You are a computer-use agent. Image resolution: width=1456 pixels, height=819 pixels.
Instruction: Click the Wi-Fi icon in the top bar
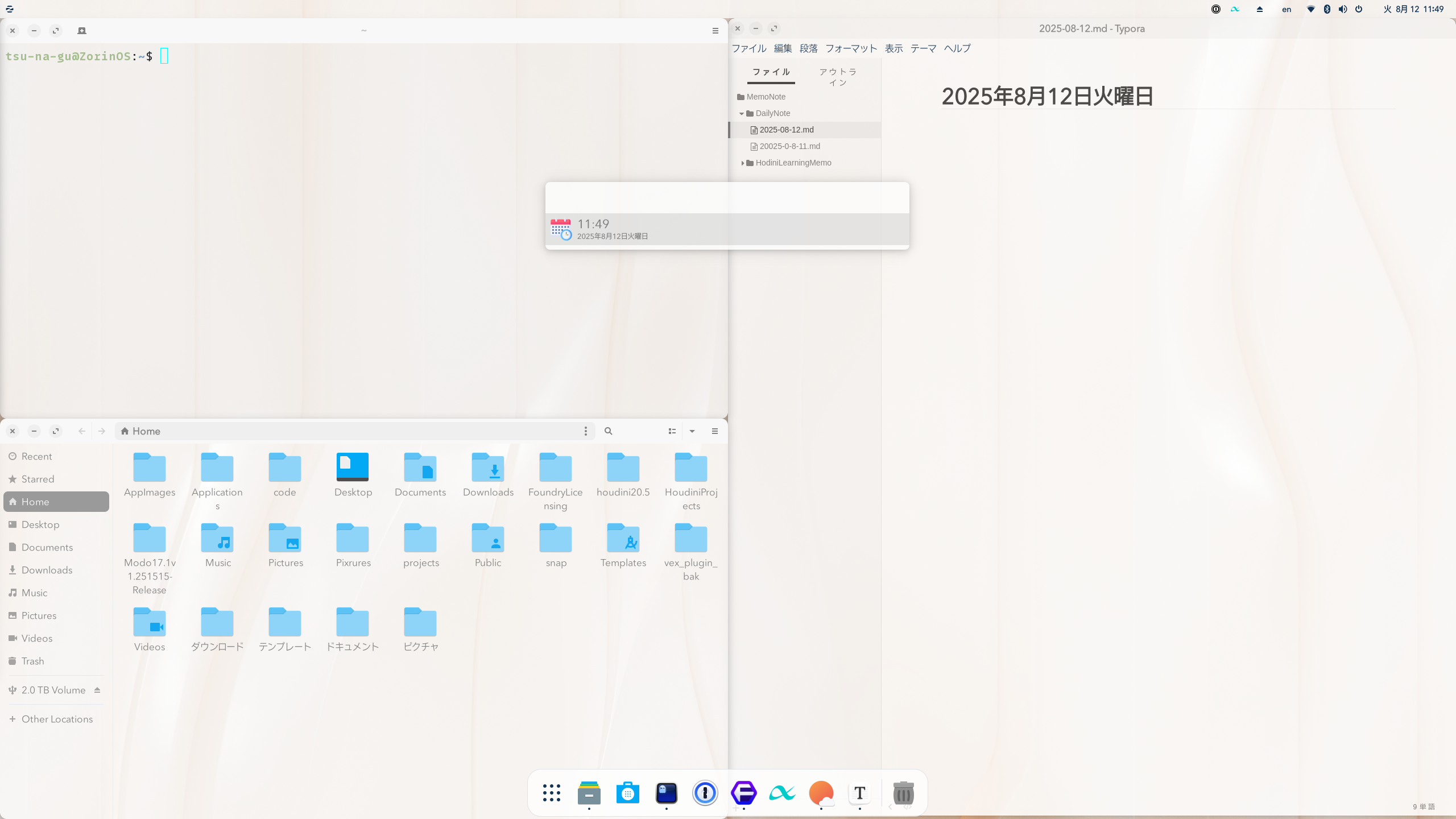[x=1311, y=9]
